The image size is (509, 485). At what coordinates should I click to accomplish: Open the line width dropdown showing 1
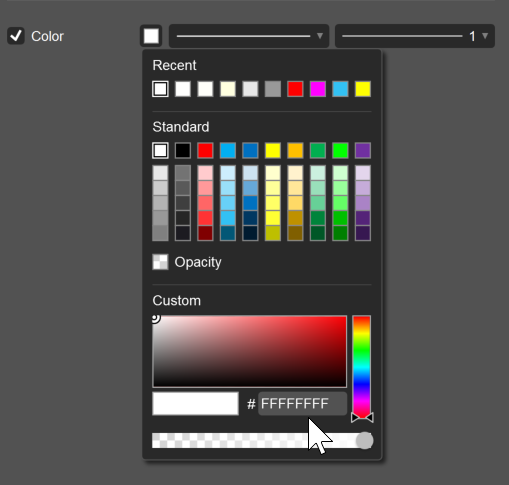pyautogui.click(x=415, y=36)
